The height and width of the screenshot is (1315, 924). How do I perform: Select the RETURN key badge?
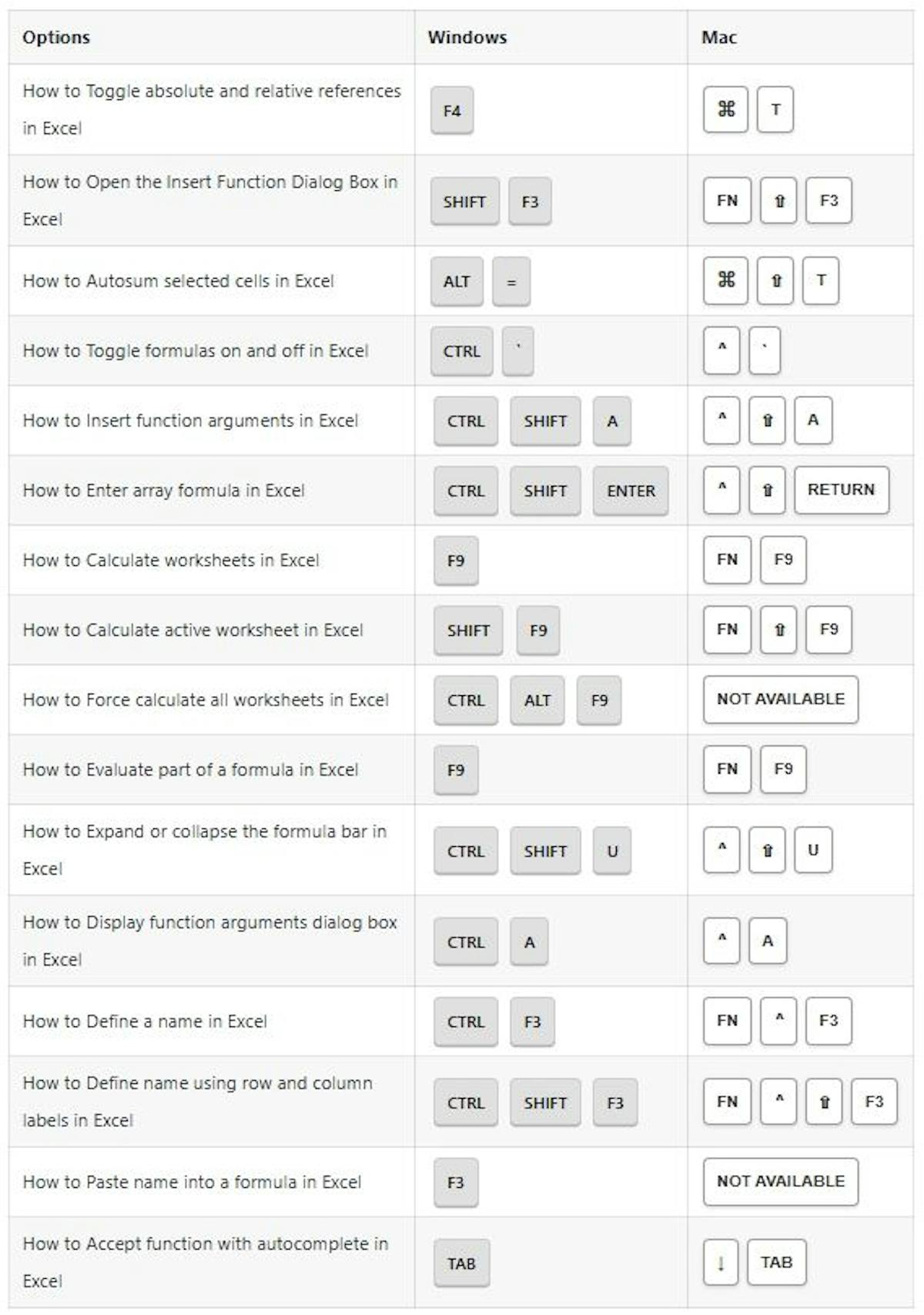pyautogui.click(x=841, y=490)
